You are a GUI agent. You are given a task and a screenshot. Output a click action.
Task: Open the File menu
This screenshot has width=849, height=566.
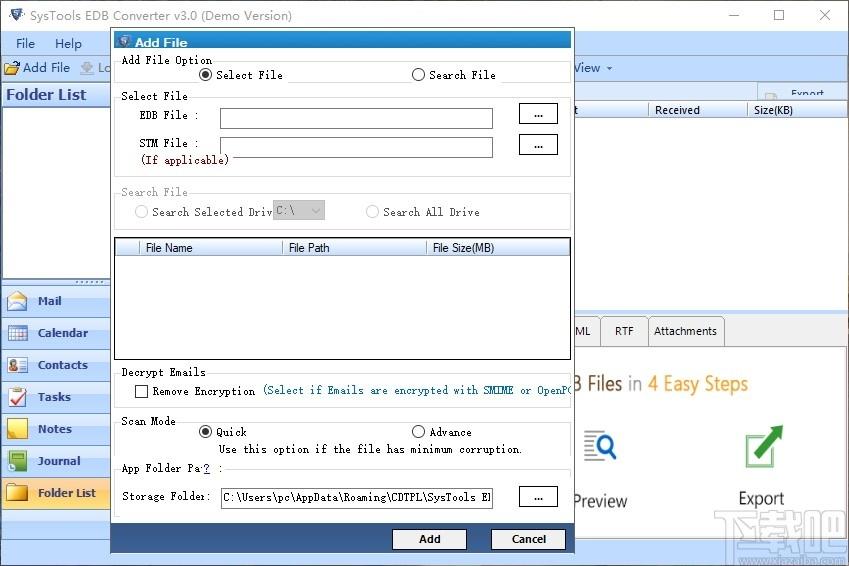pos(25,43)
